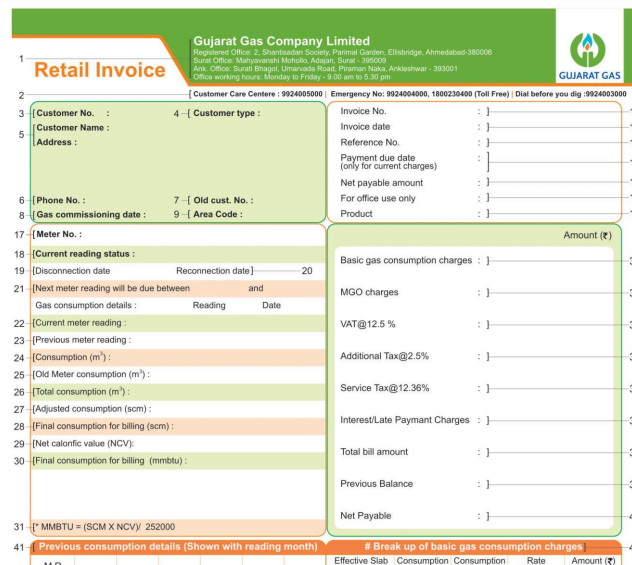Click the 'Current meter reading :' row

(178, 323)
